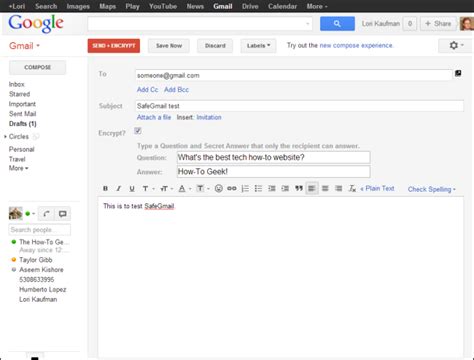The image size is (474, 360).
Task: Open the Drafts (1) folder
Action: click(23, 124)
